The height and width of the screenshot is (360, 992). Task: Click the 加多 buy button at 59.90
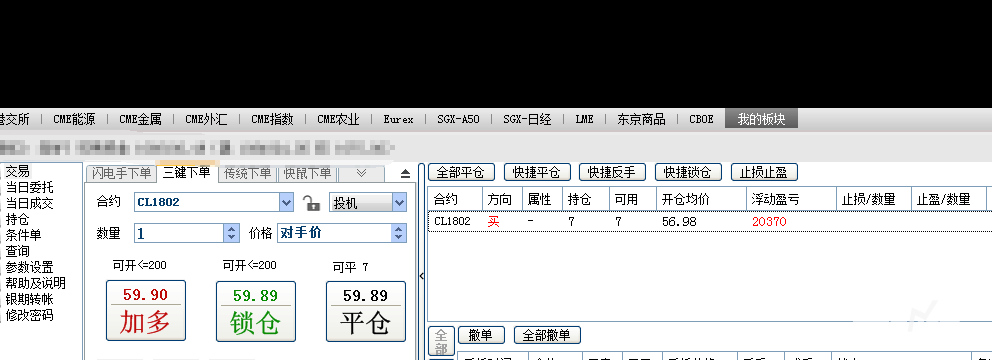click(146, 311)
